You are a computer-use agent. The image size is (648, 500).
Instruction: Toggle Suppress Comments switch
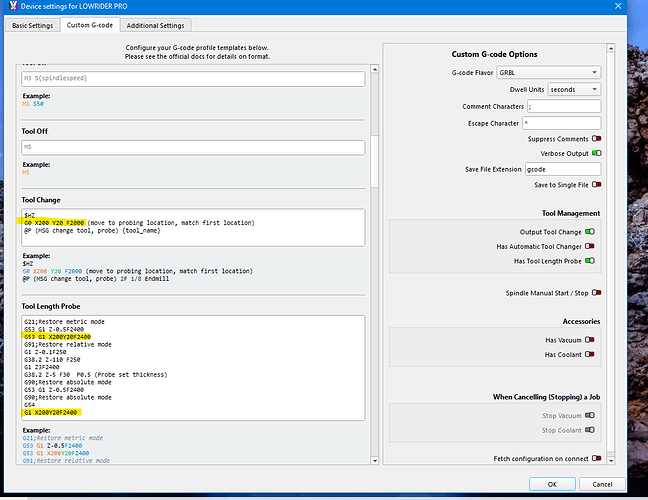point(596,138)
